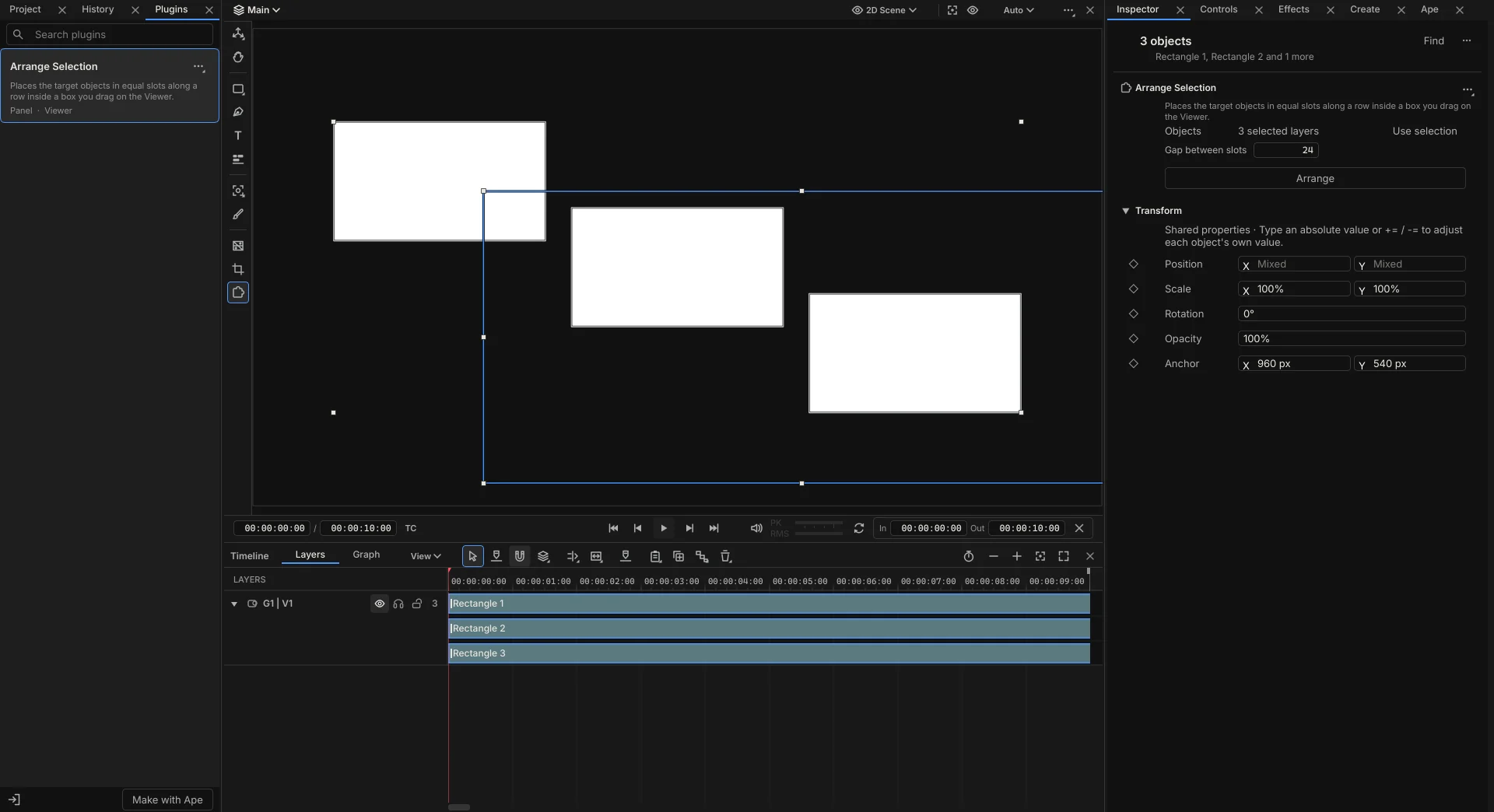Image resolution: width=1494 pixels, height=812 pixels.
Task: Open Arrange Selection plugin card options menu
Action: pyautogui.click(x=199, y=67)
